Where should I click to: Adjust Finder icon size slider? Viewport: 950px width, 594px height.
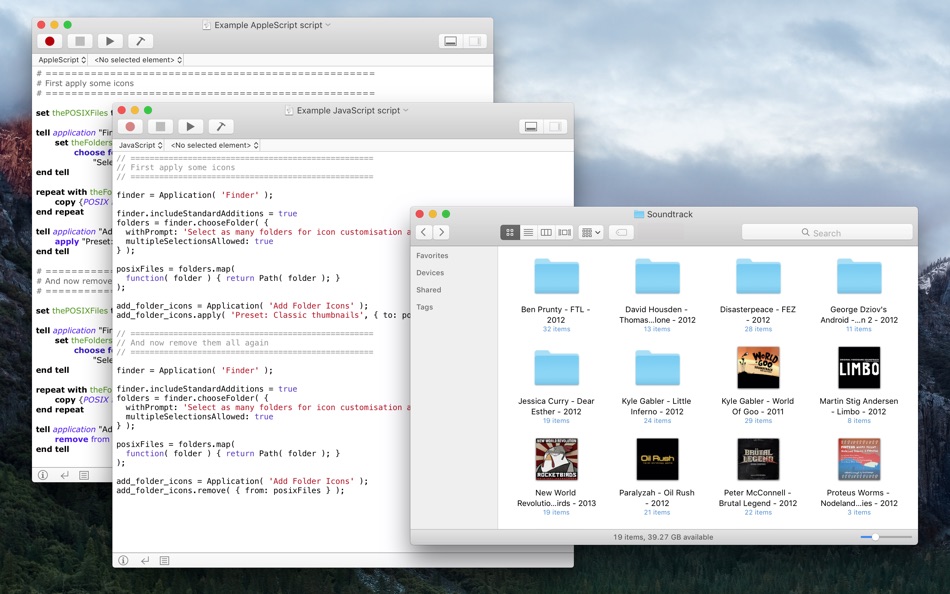pyautogui.click(x=886, y=537)
